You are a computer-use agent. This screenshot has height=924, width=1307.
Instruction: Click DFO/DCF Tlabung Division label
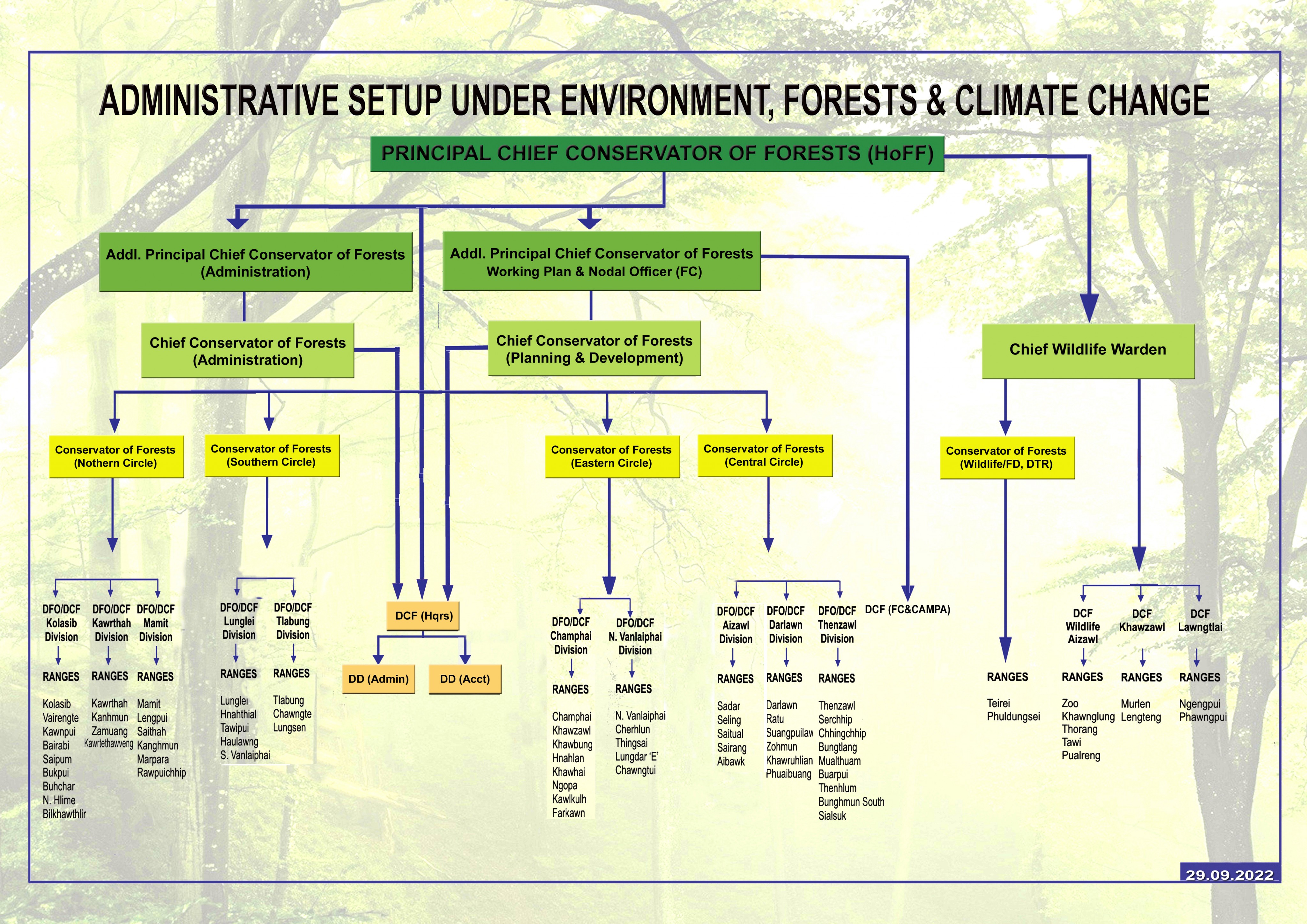pos(293,621)
